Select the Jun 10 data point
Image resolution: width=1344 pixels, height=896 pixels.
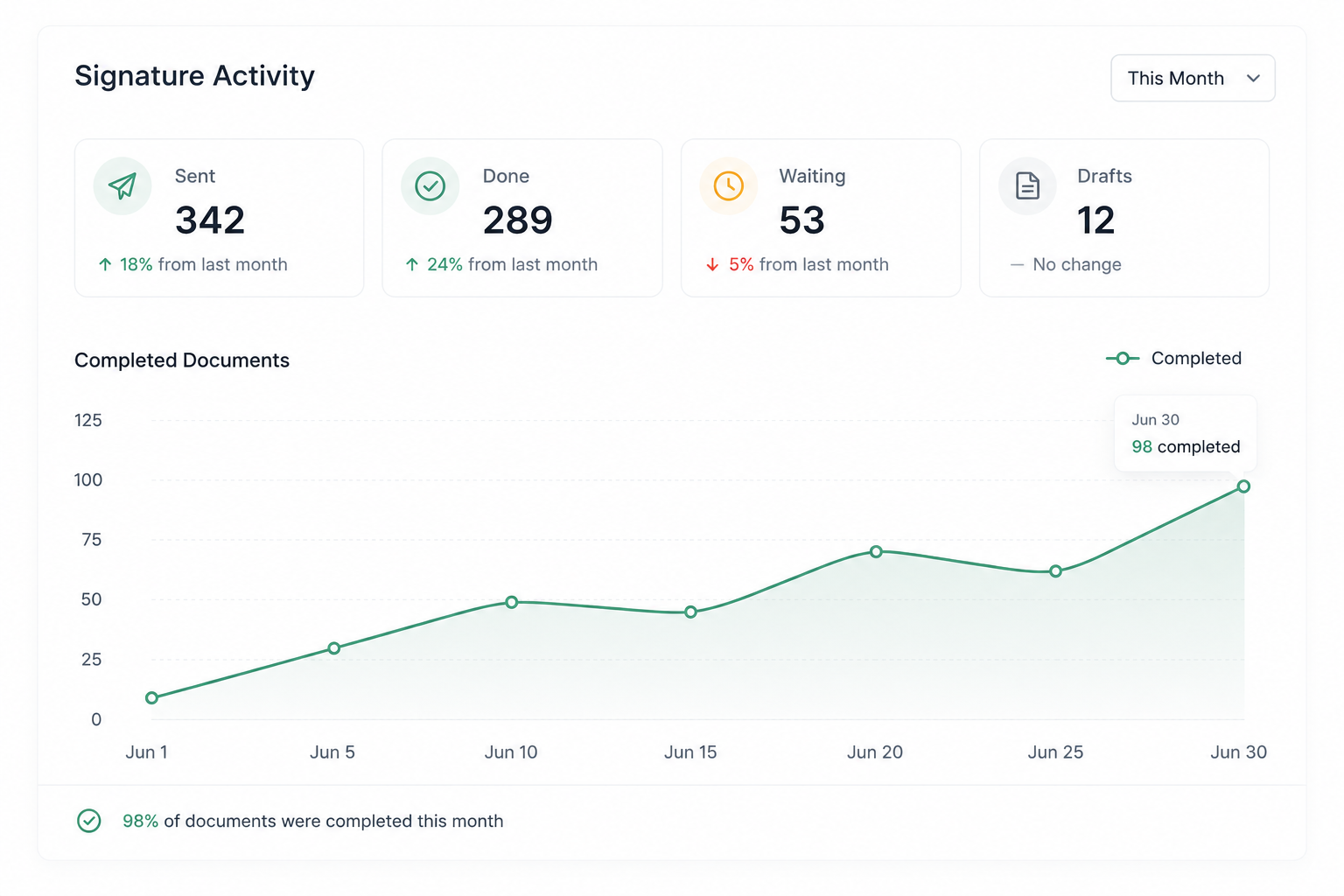[x=512, y=602]
